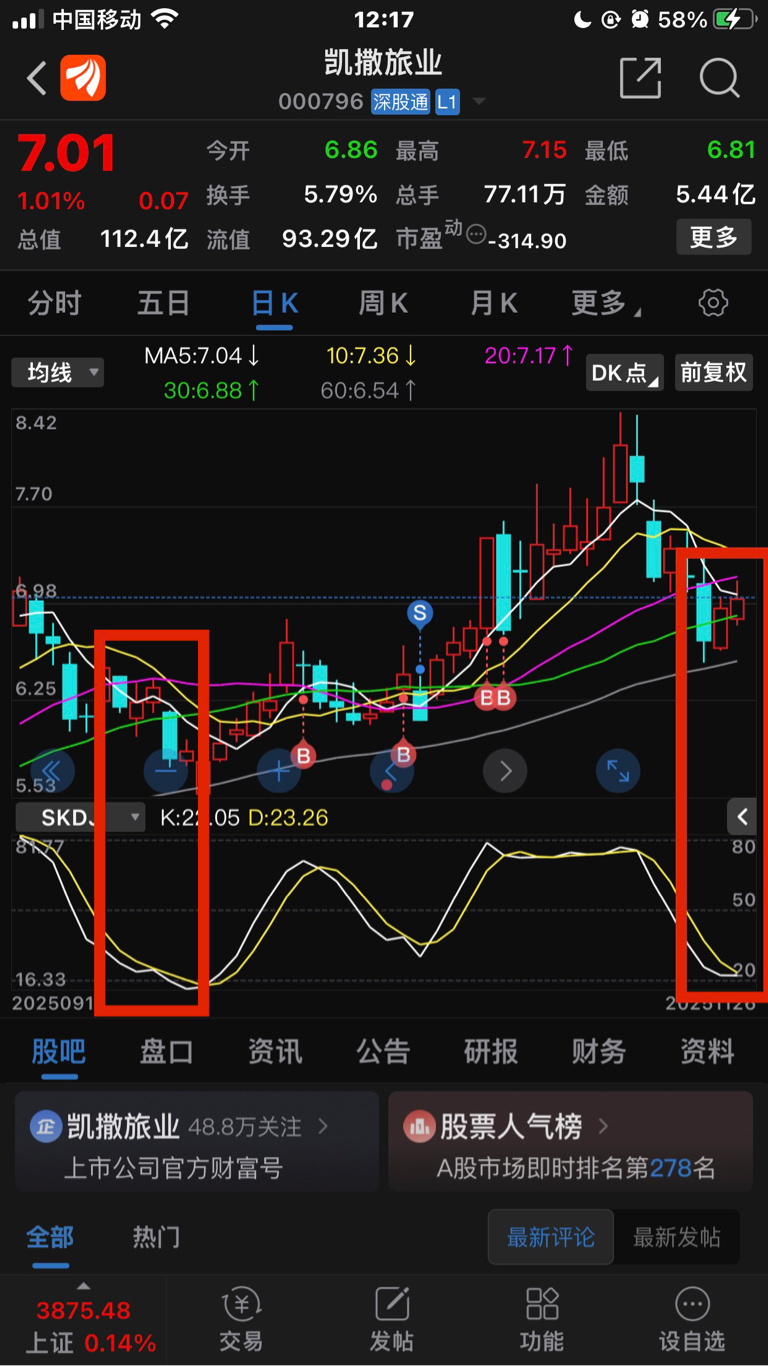Open the DK点 dropdown
Screen dimensions: 768x1366
point(625,373)
